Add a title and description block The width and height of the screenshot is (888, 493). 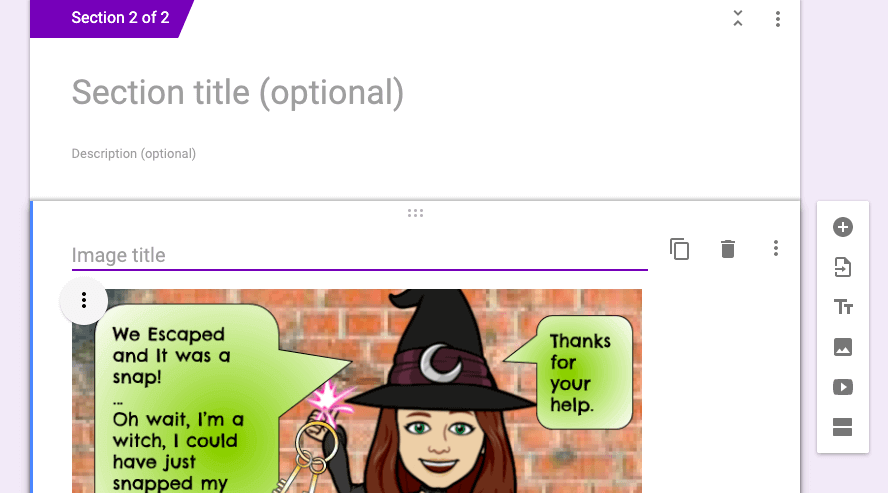click(x=843, y=307)
